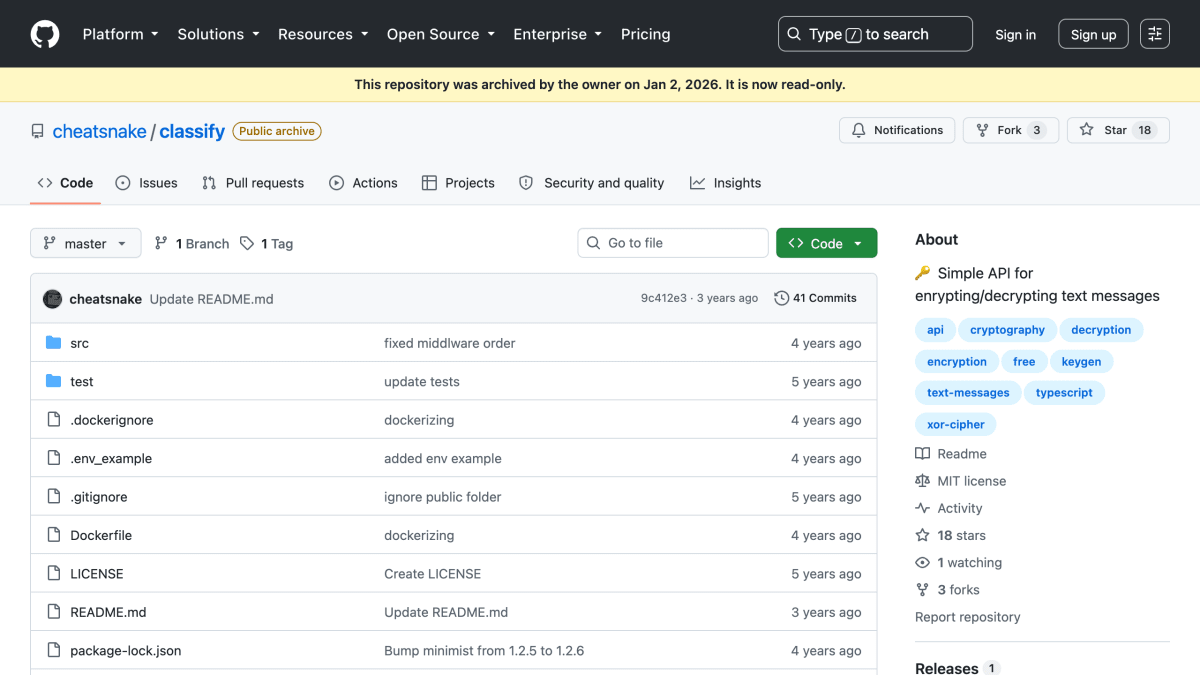
Task: Click the cheatsnake avatar in the commit row
Action: click(x=53, y=299)
